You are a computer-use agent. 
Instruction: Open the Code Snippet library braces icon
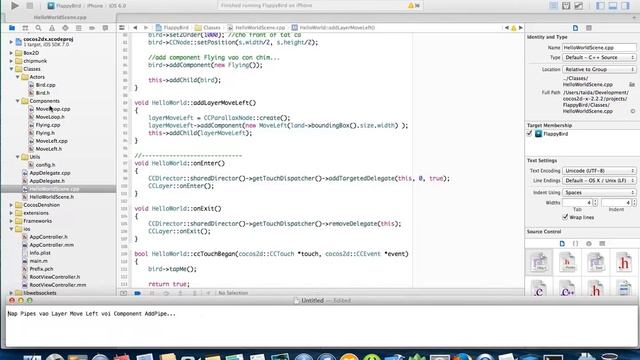click(576, 244)
